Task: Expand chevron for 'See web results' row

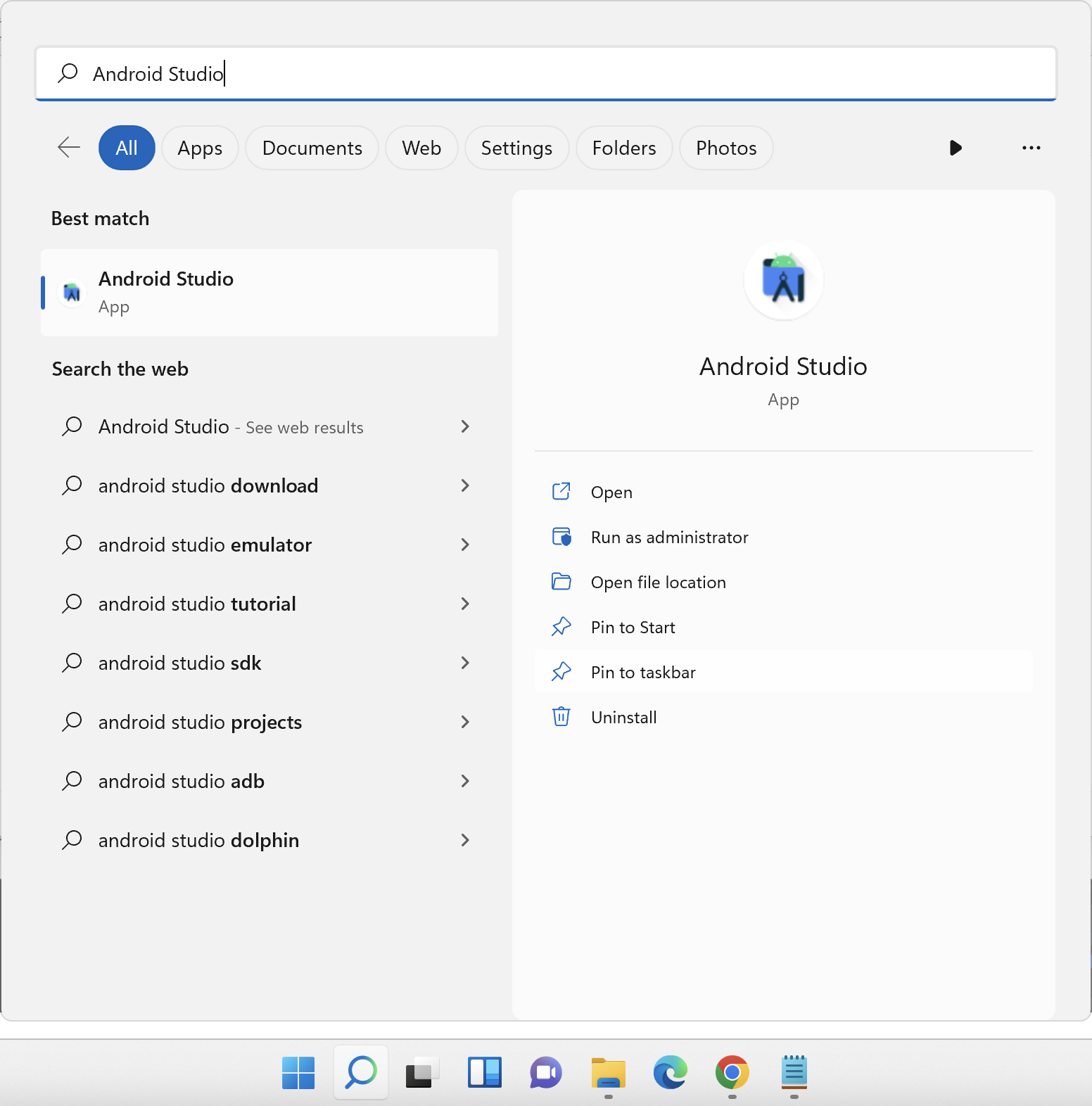Action: click(465, 426)
